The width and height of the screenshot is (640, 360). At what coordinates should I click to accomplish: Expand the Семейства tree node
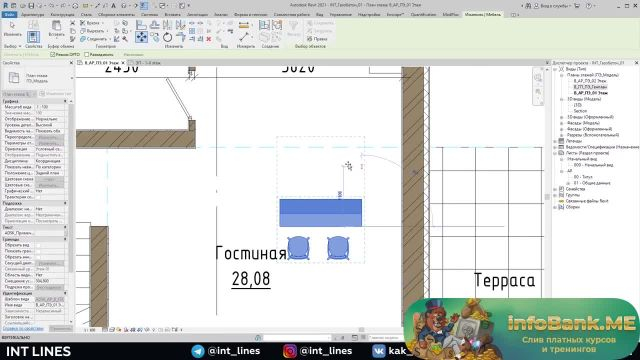click(x=555, y=189)
